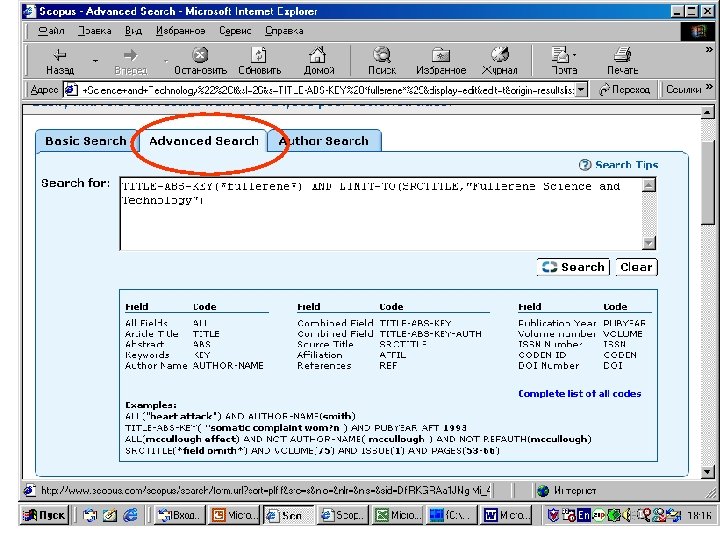The width and height of the screenshot is (720, 540).
Task: Open the Избранное menu in menu bar
Action: [180, 31]
